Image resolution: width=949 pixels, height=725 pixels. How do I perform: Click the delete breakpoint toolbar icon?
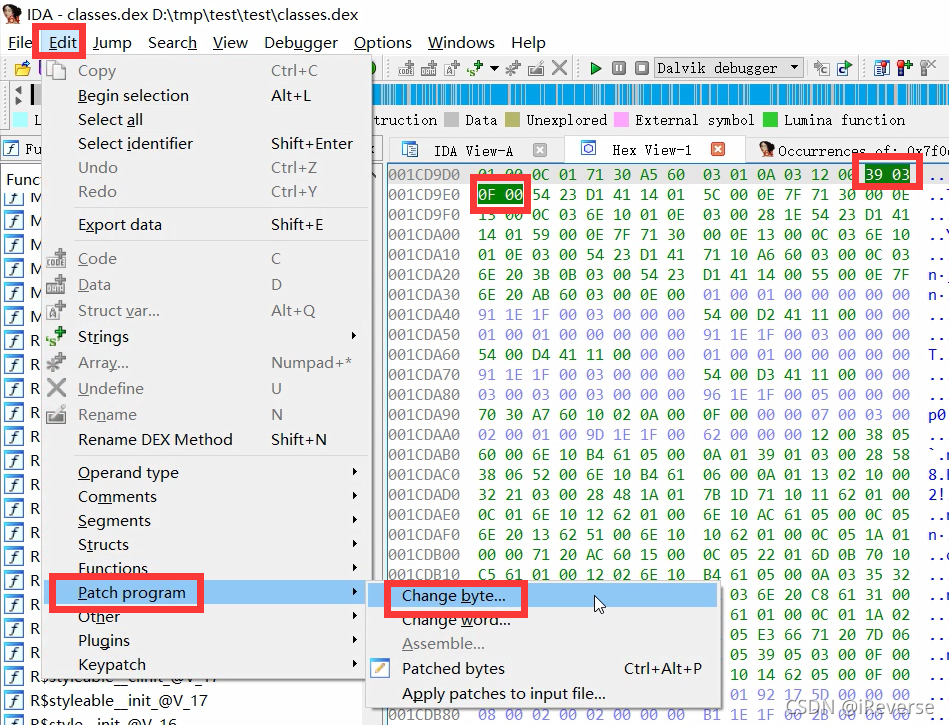[x=928, y=68]
